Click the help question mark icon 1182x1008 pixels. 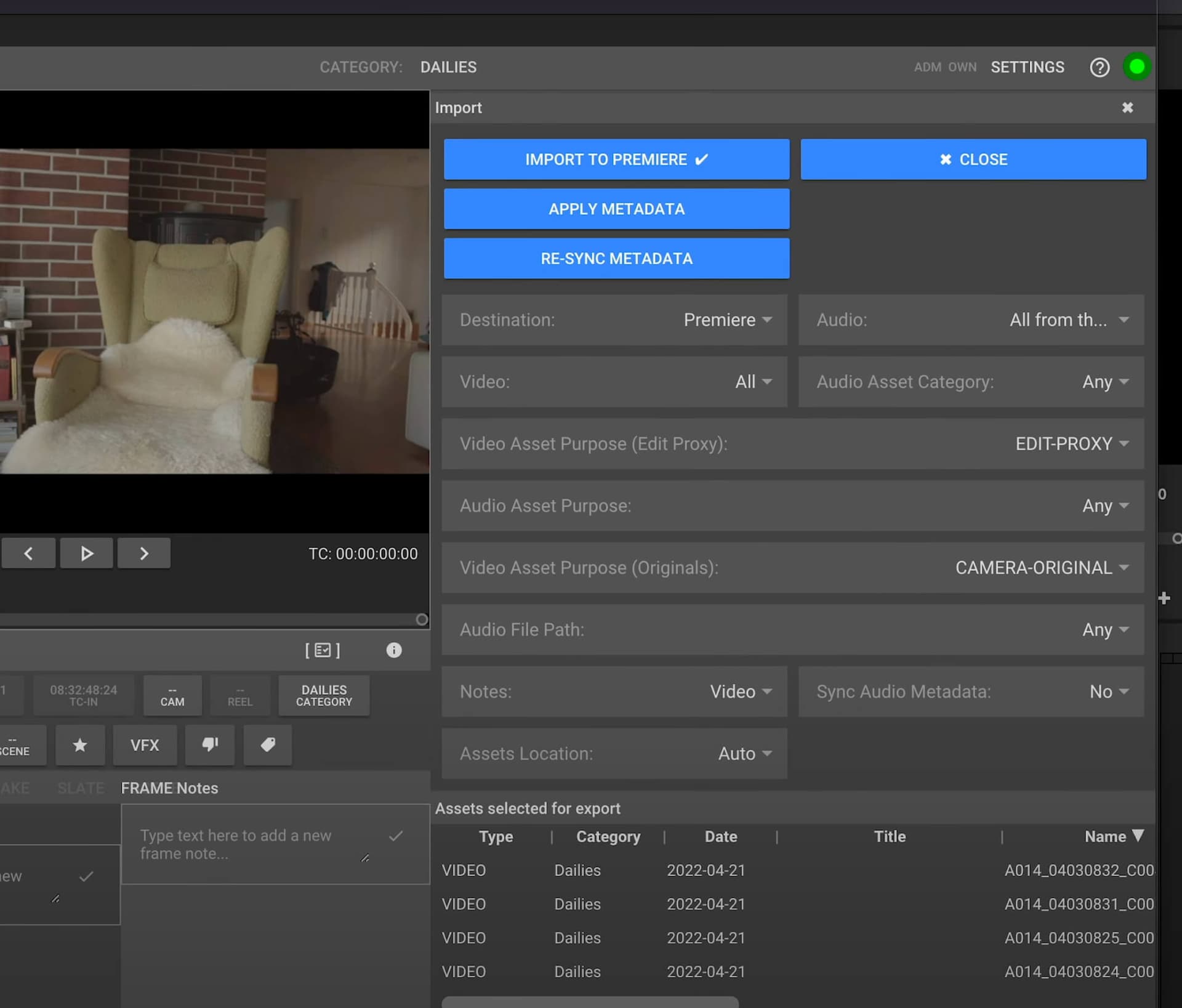click(1100, 67)
